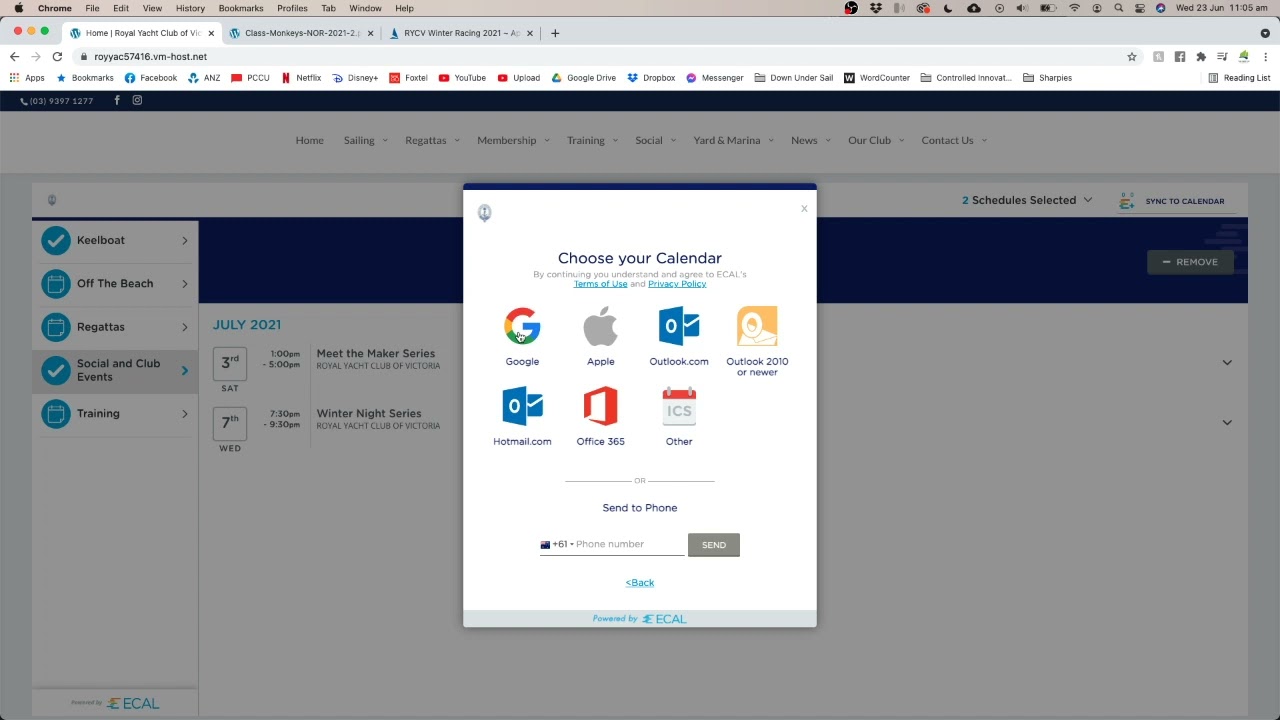This screenshot has height=720, width=1280.
Task: Open new browser tab
Action: tap(555, 33)
